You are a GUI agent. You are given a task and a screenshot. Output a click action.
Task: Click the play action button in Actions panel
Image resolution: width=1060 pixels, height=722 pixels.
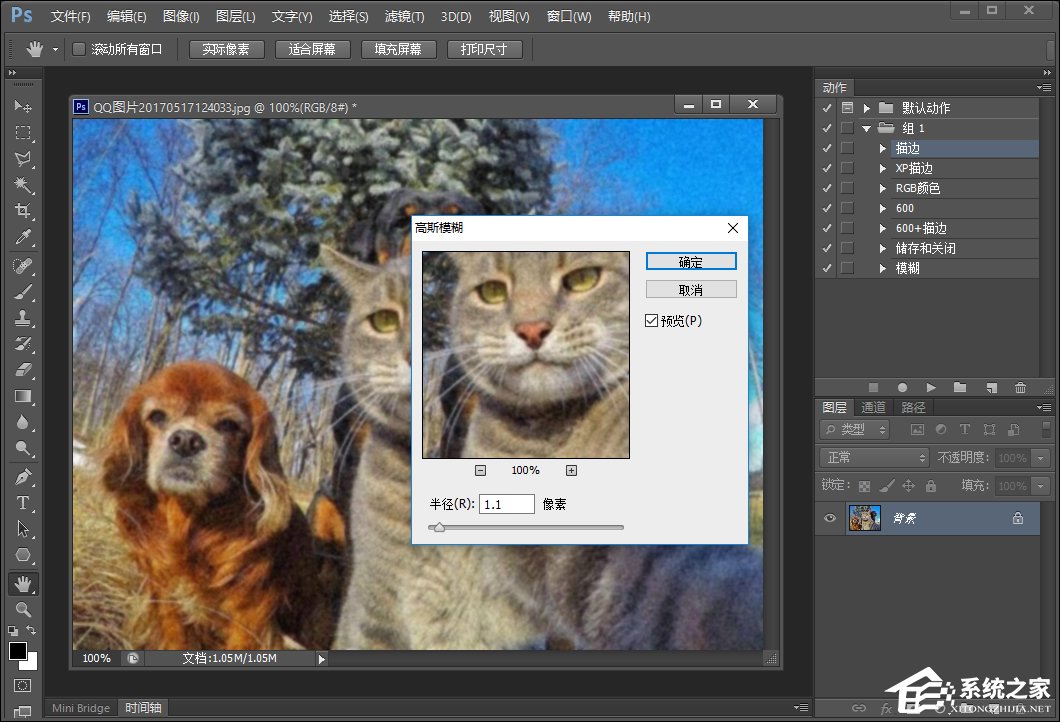click(931, 387)
